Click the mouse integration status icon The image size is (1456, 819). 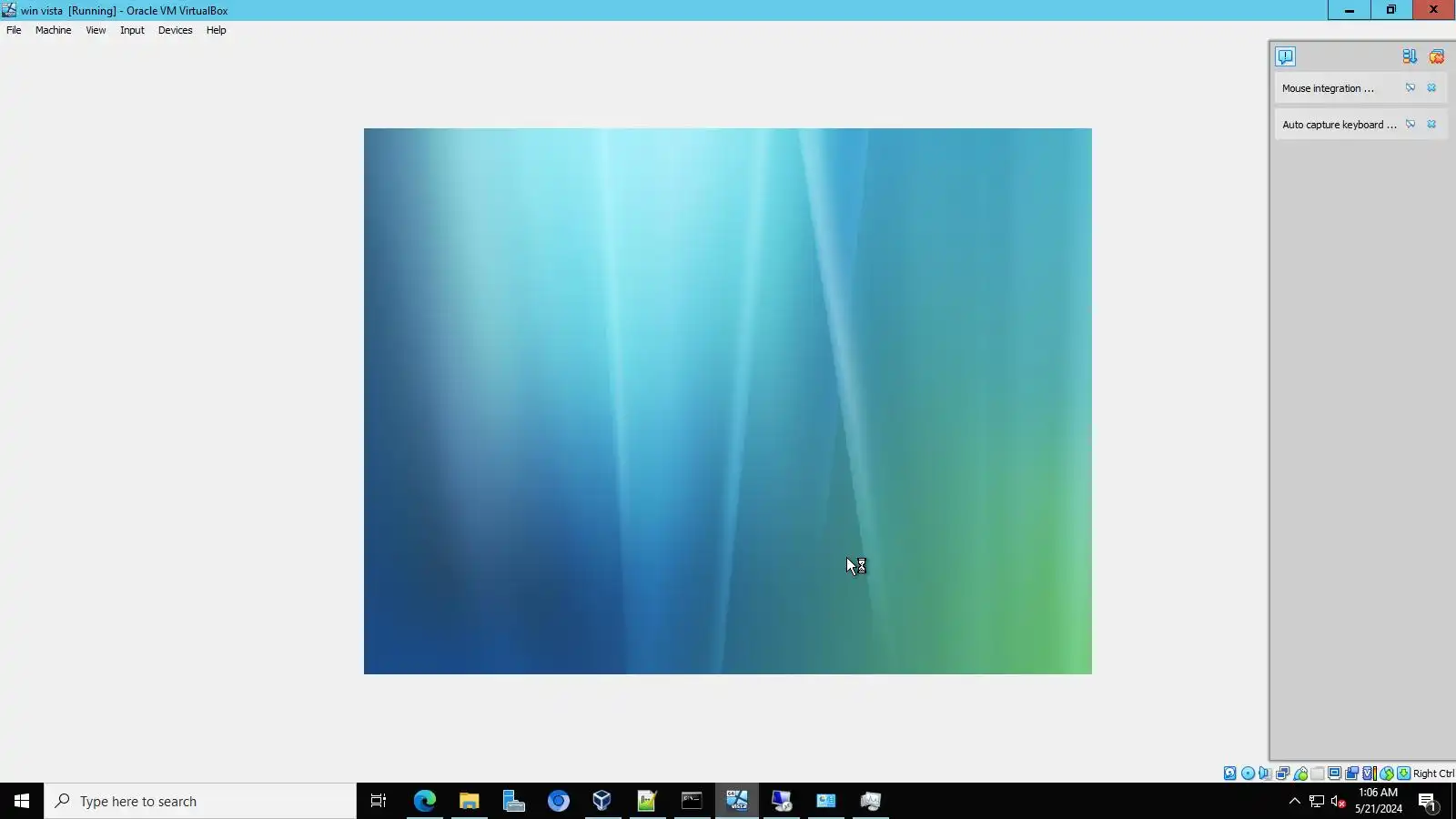(x=1387, y=773)
